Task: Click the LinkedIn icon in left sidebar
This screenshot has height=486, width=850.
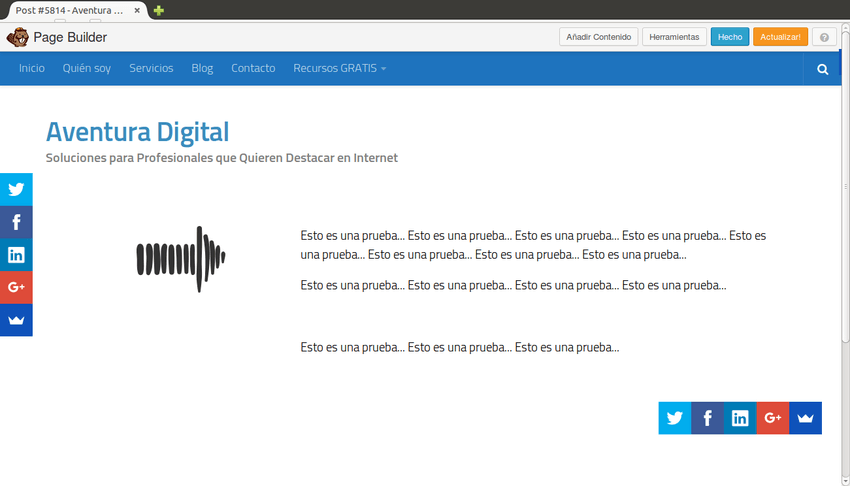Action: tap(16, 255)
